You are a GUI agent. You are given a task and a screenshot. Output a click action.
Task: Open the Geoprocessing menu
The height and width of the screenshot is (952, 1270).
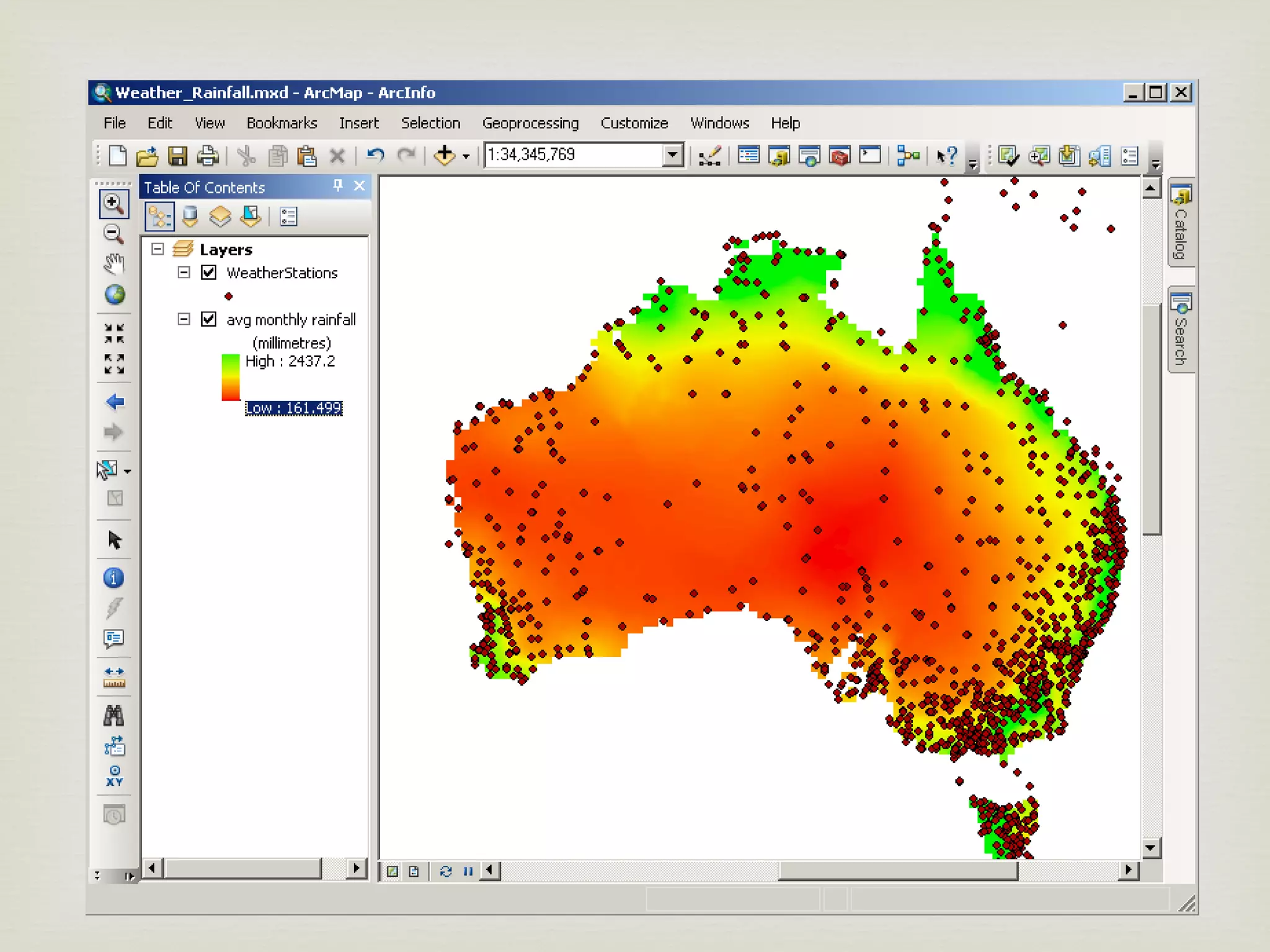530,123
